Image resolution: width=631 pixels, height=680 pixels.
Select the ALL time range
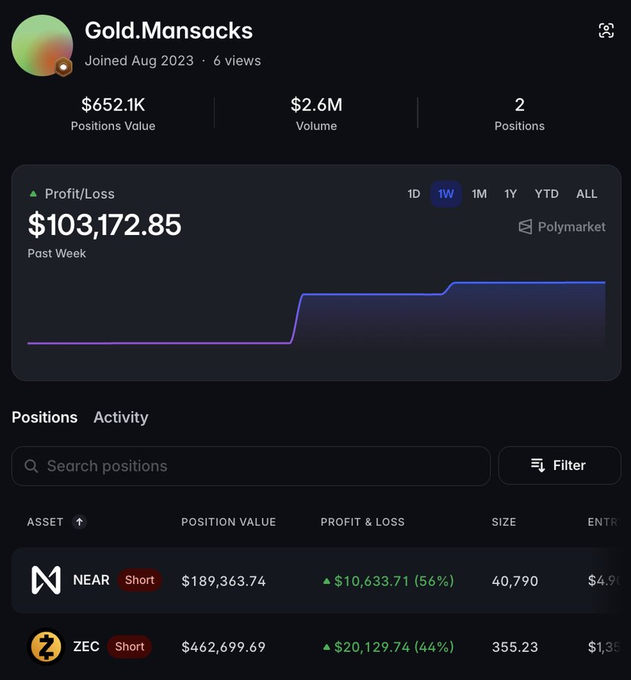point(586,194)
